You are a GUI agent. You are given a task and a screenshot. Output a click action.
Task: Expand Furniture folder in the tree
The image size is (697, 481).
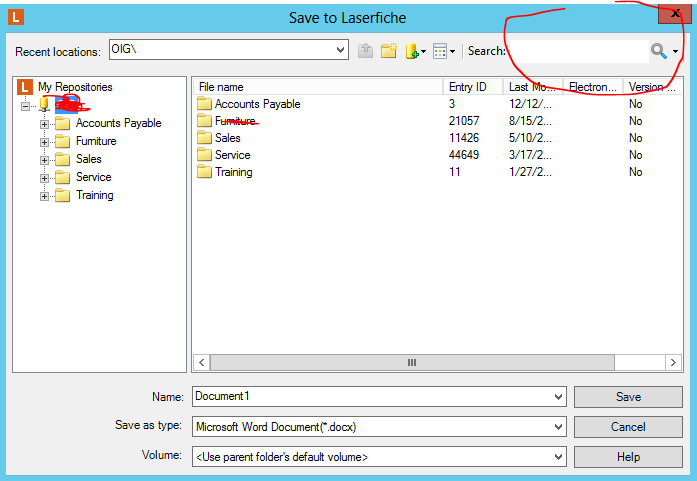pos(44,142)
